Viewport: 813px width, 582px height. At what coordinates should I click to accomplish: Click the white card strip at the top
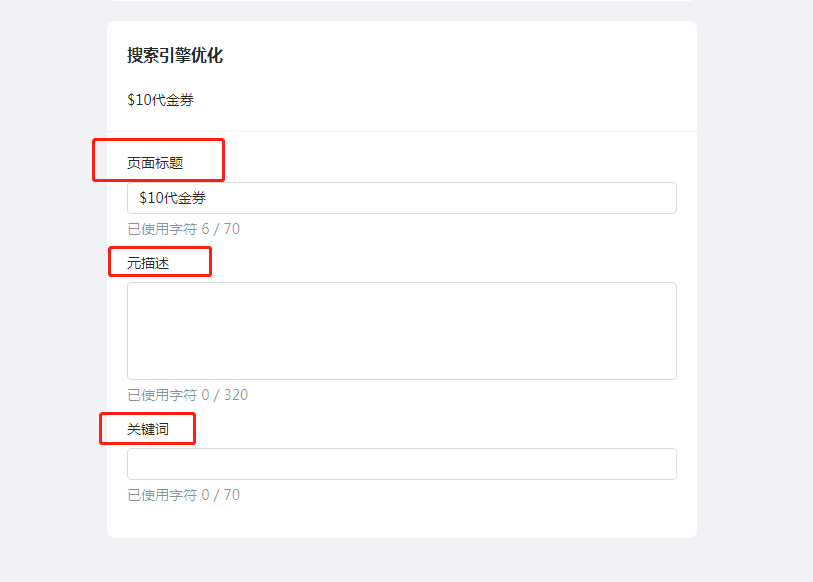pos(402,1)
